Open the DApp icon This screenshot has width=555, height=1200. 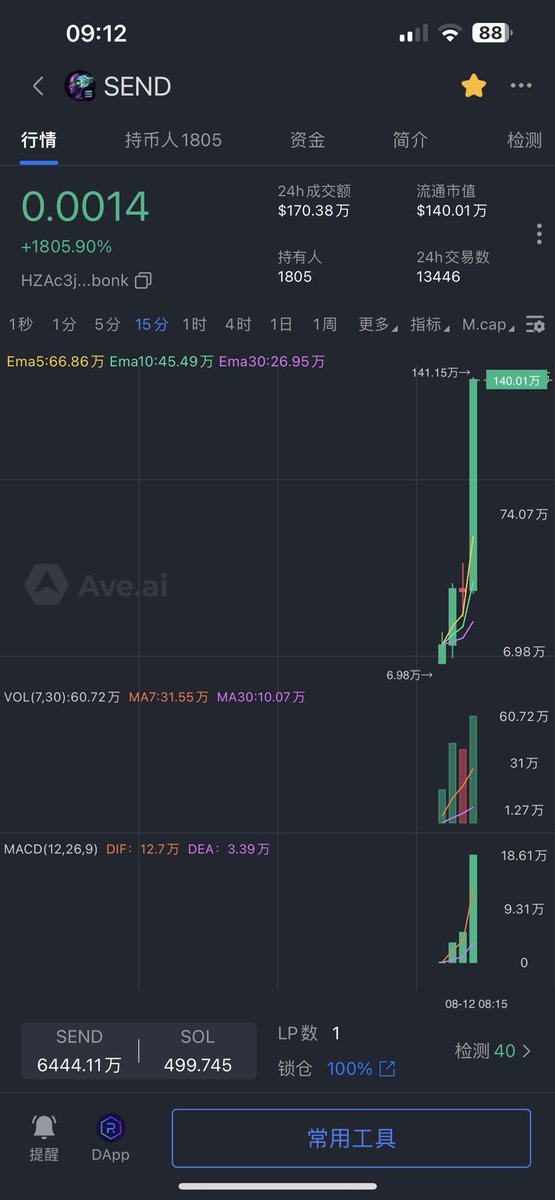[111, 1138]
